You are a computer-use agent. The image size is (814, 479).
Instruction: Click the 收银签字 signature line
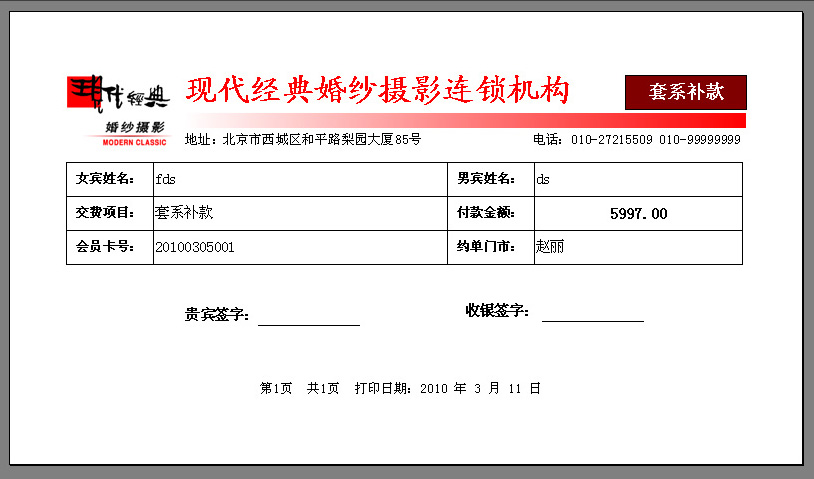593,321
